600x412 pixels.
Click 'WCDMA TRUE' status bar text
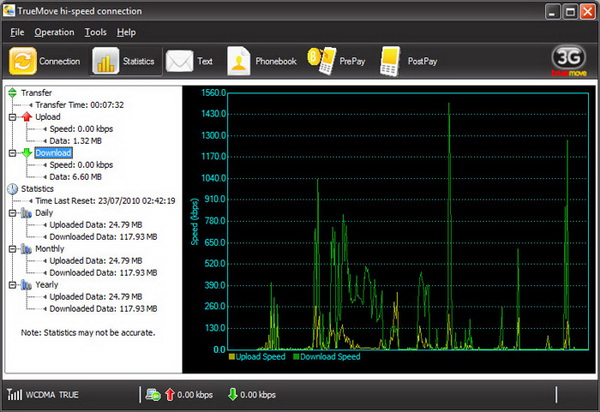[x=52, y=394]
